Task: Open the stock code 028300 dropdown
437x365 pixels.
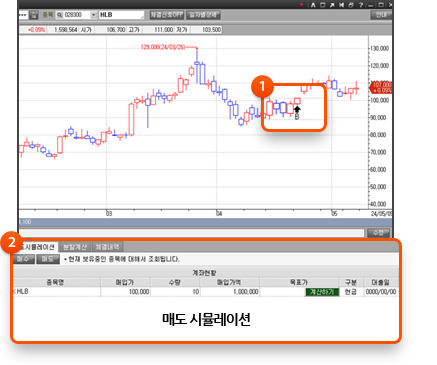Action: pyautogui.click(x=93, y=15)
